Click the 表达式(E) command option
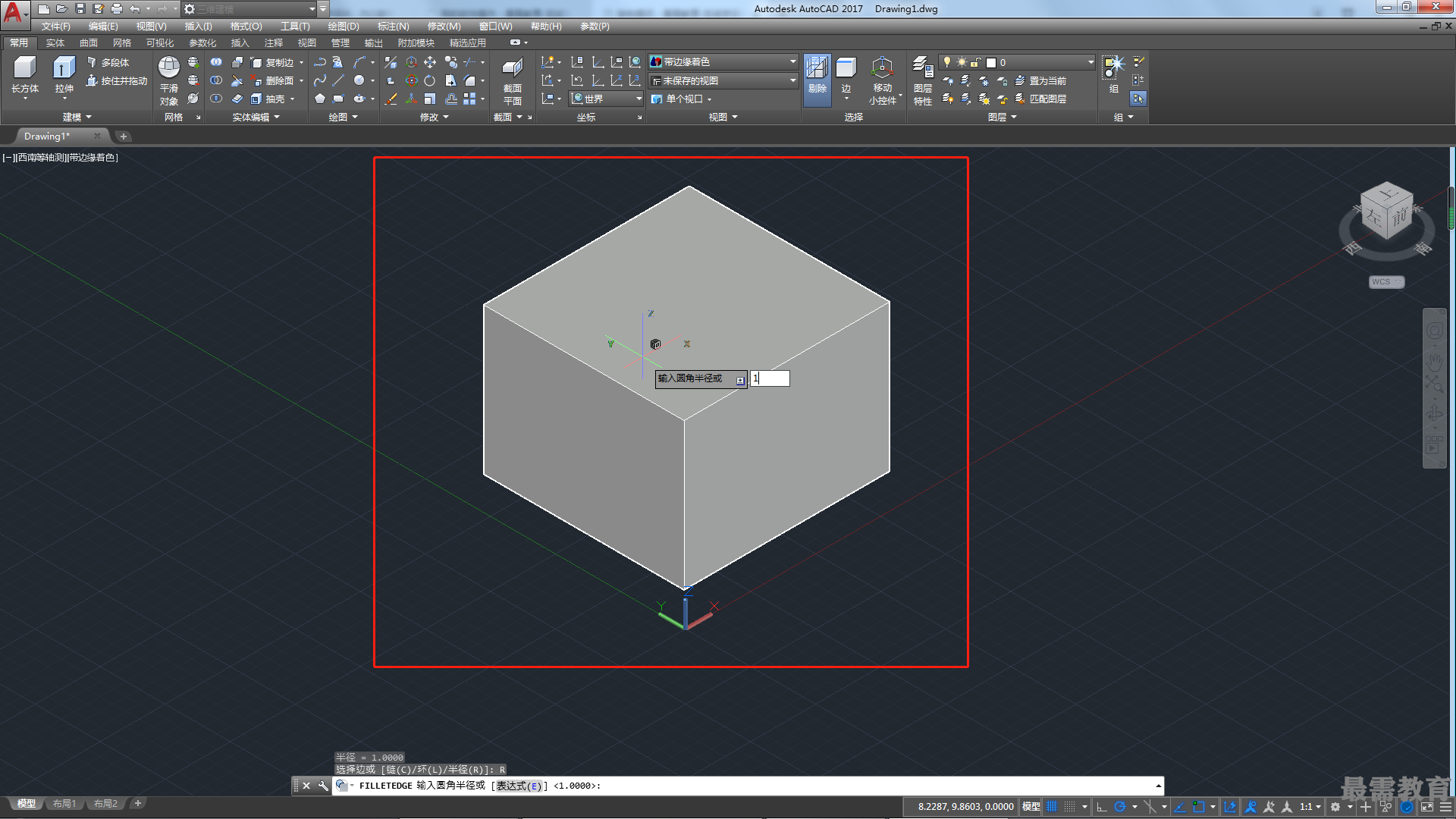 coord(519,786)
